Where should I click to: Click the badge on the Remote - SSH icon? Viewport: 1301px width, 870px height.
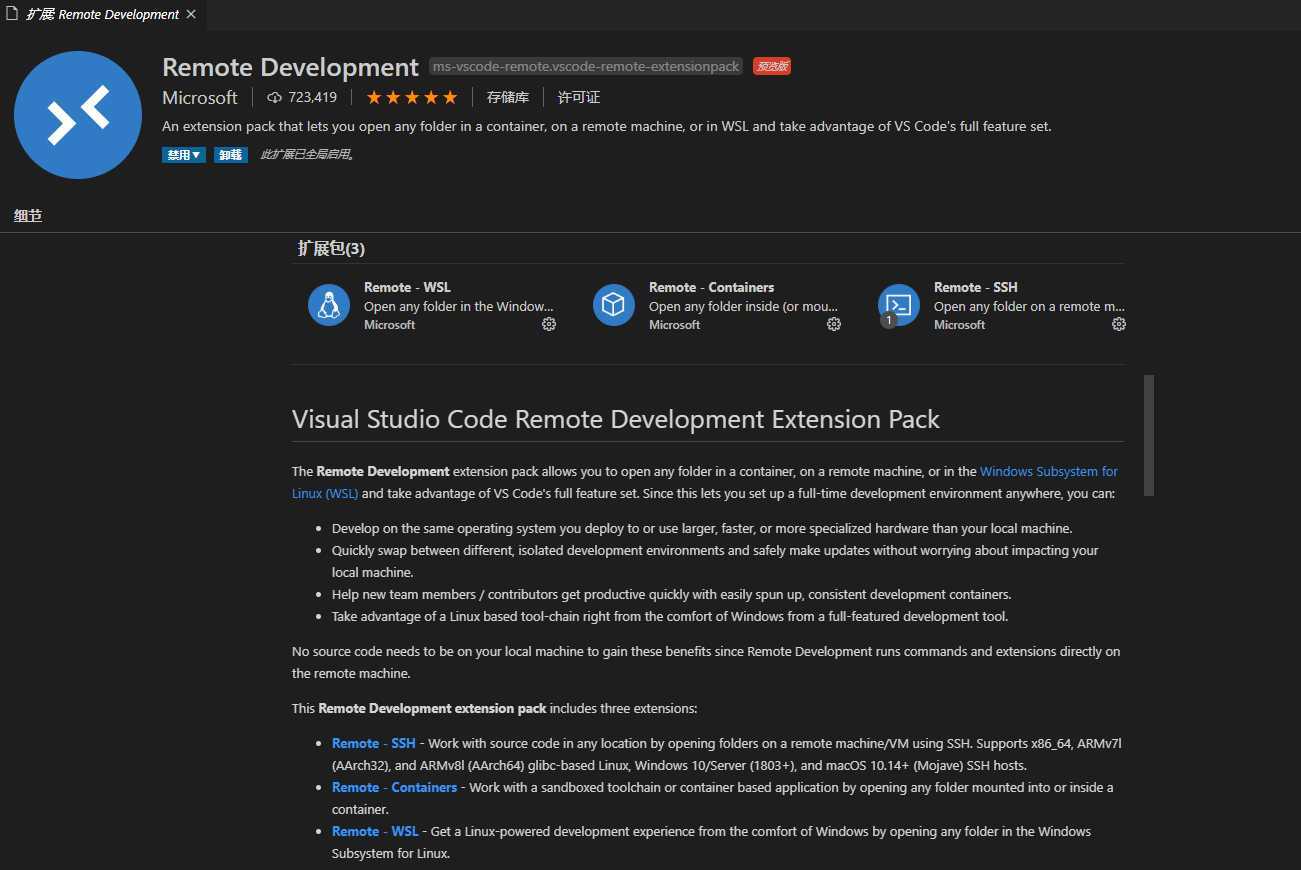pos(888,321)
